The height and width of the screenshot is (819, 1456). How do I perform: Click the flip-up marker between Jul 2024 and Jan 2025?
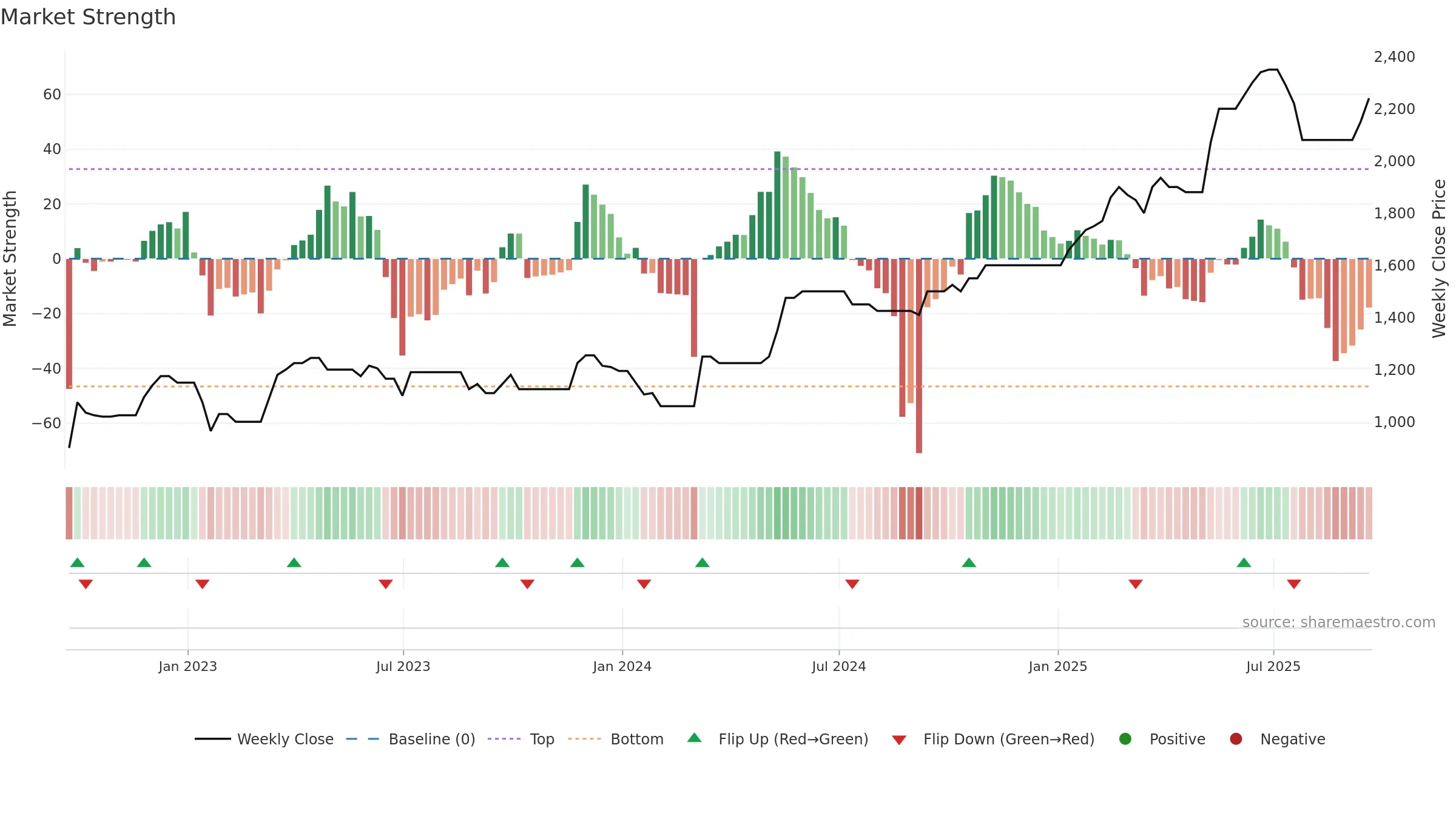point(969,562)
